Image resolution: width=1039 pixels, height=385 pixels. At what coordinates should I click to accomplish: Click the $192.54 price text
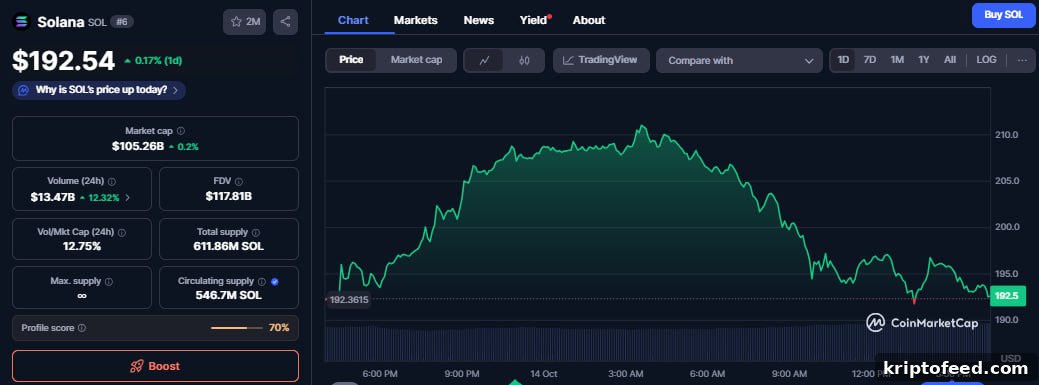[64, 61]
